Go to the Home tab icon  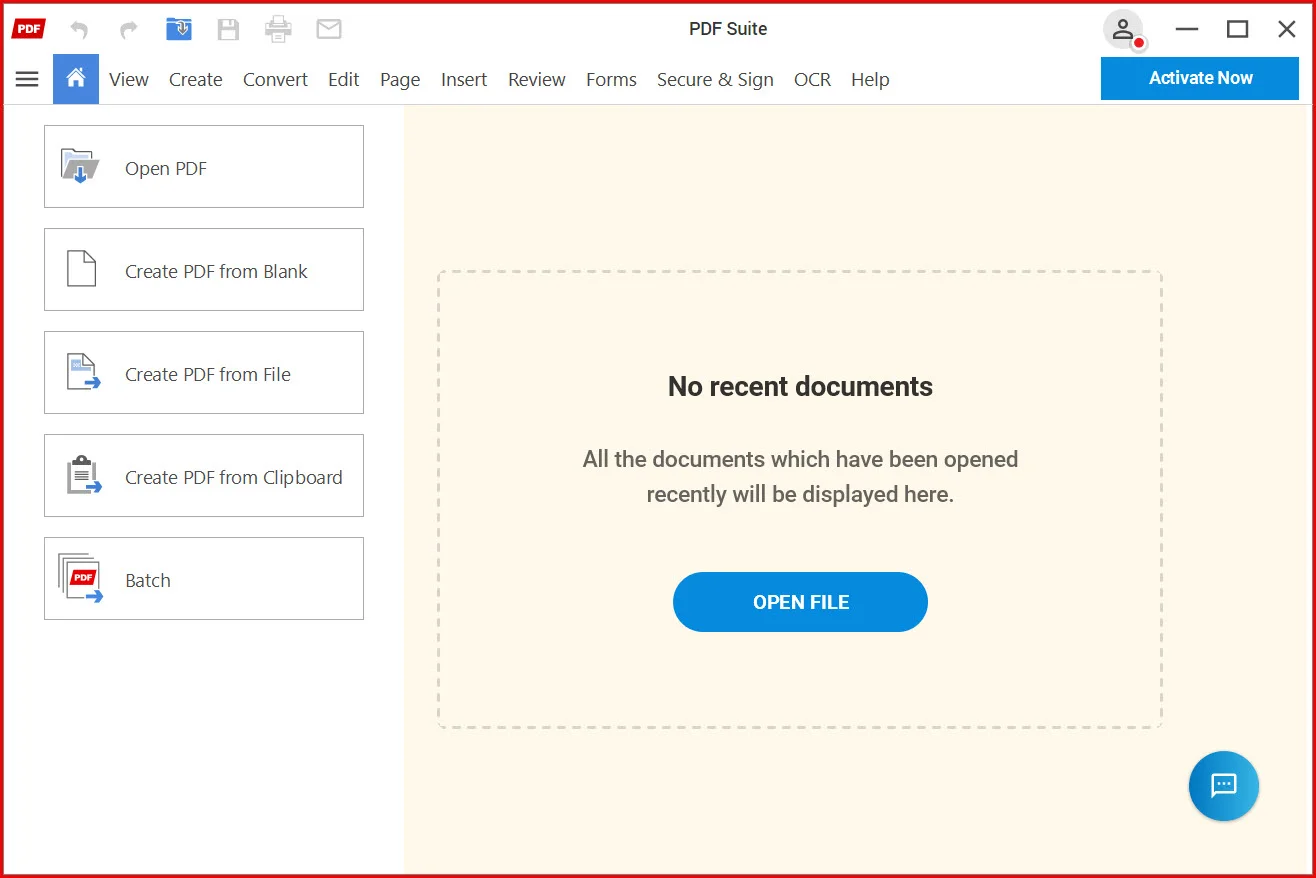pyautogui.click(x=76, y=79)
